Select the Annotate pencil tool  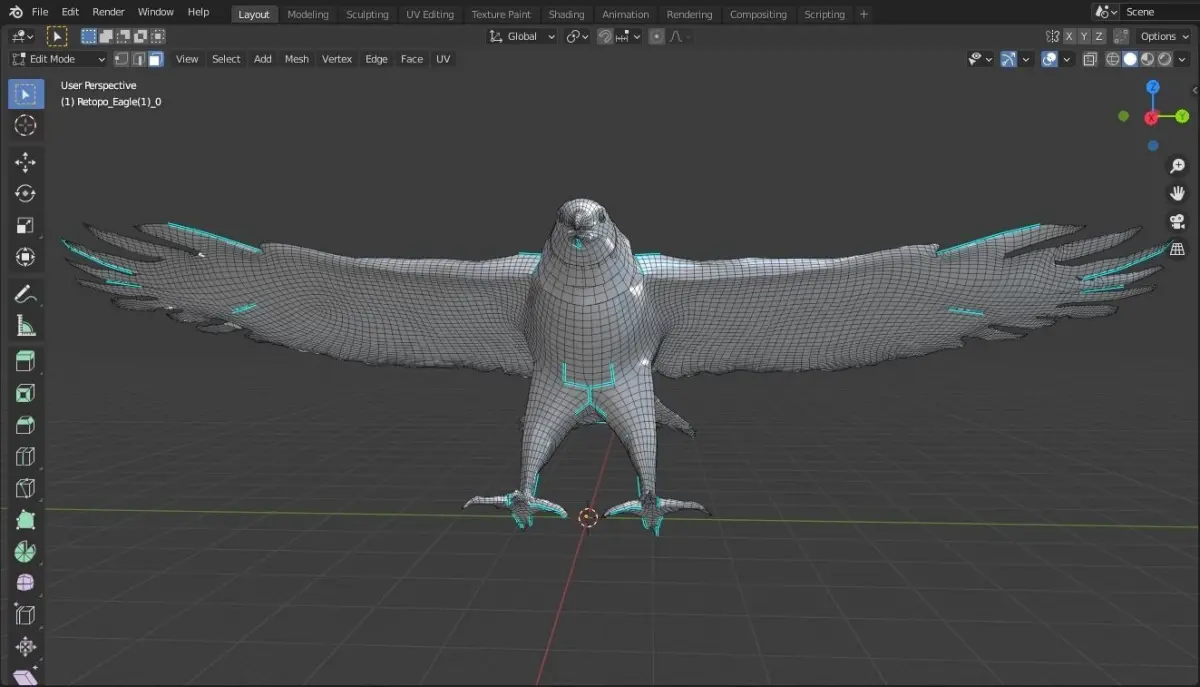pyautogui.click(x=26, y=294)
